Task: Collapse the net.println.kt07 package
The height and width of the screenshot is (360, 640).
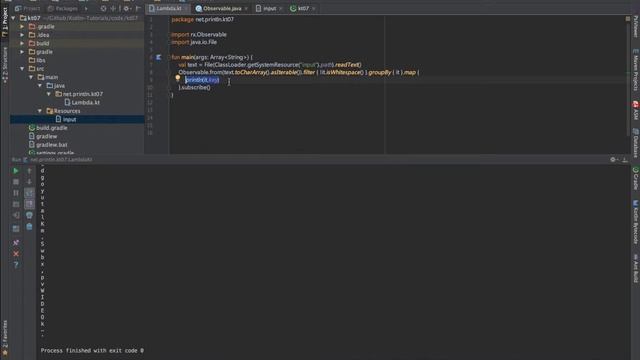Action: [x=49, y=94]
